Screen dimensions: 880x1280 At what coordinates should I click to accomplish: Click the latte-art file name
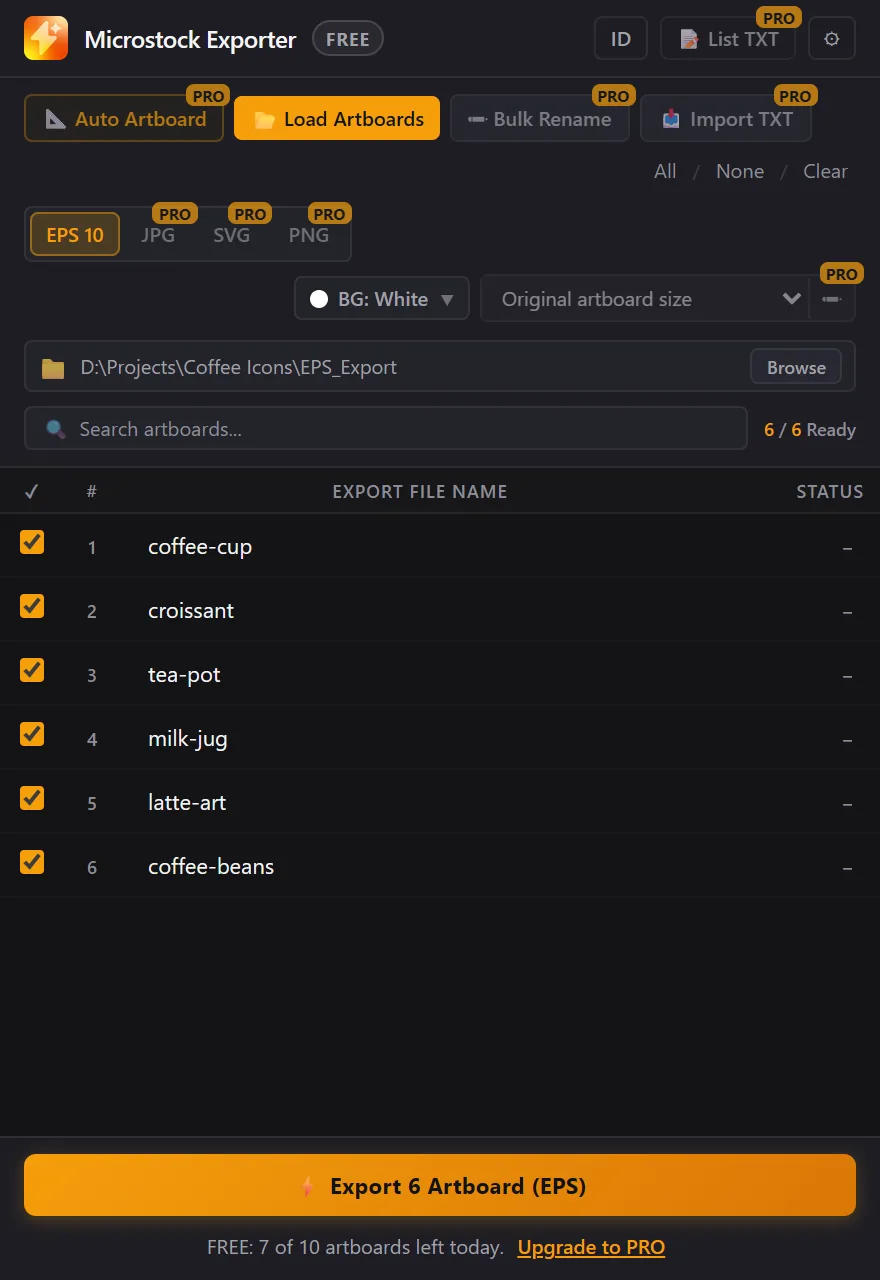click(x=187, y=803)
